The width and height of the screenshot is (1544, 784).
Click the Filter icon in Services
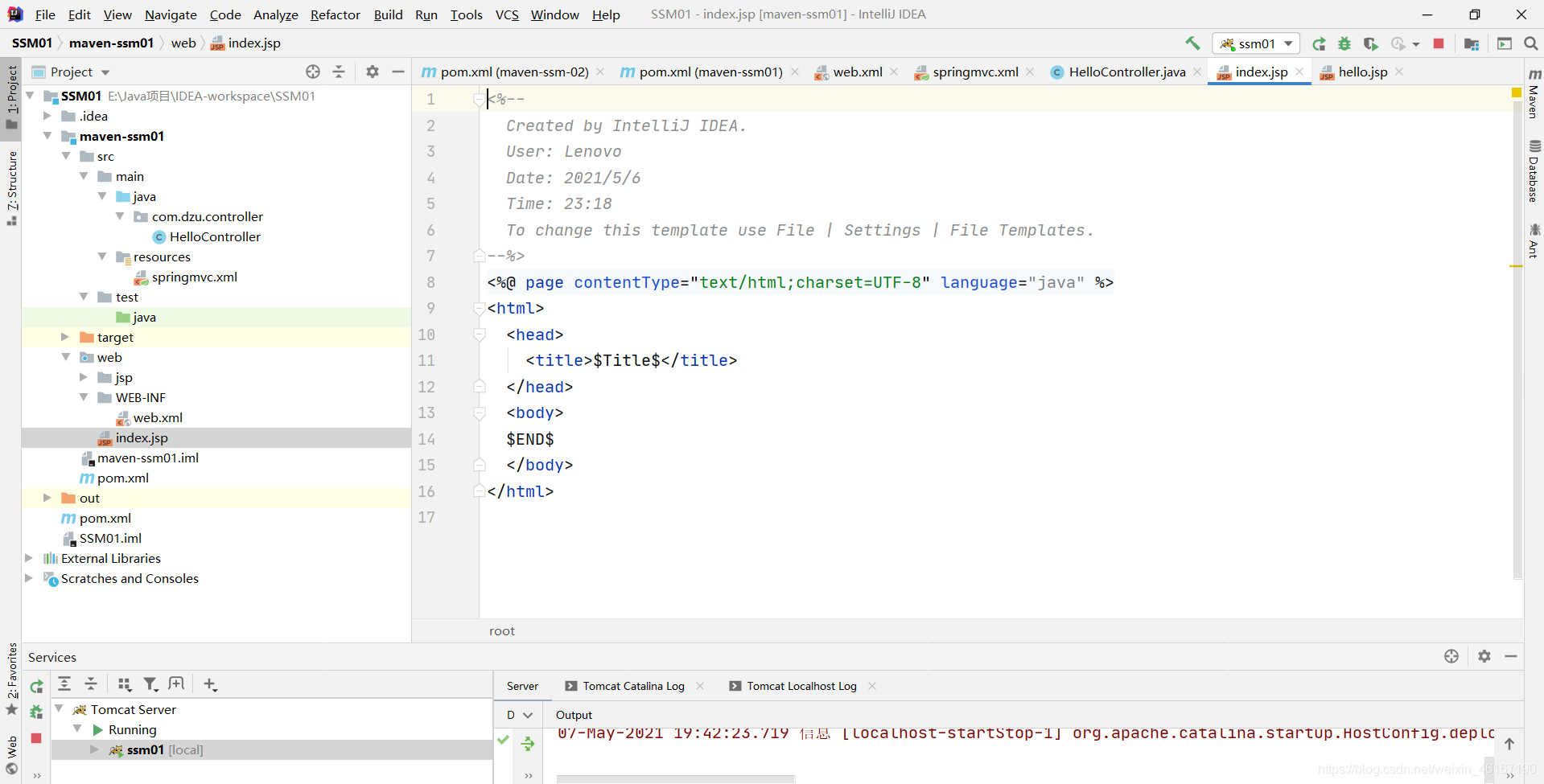click(150, 684)
